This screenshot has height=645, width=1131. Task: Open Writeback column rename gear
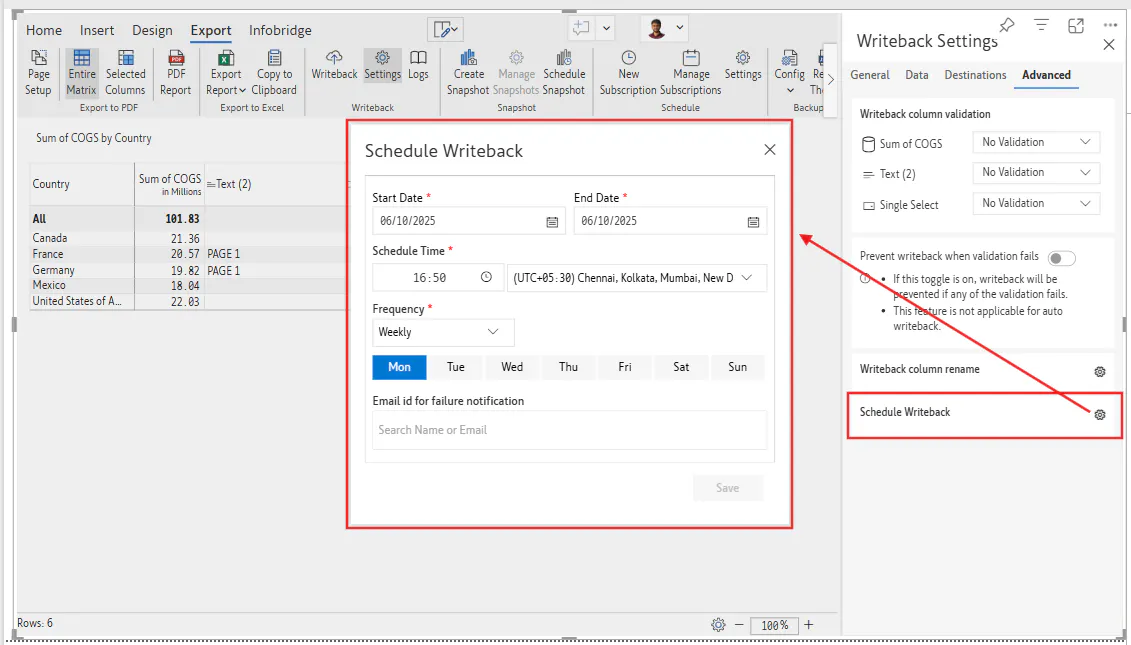tap(1099, 372)
